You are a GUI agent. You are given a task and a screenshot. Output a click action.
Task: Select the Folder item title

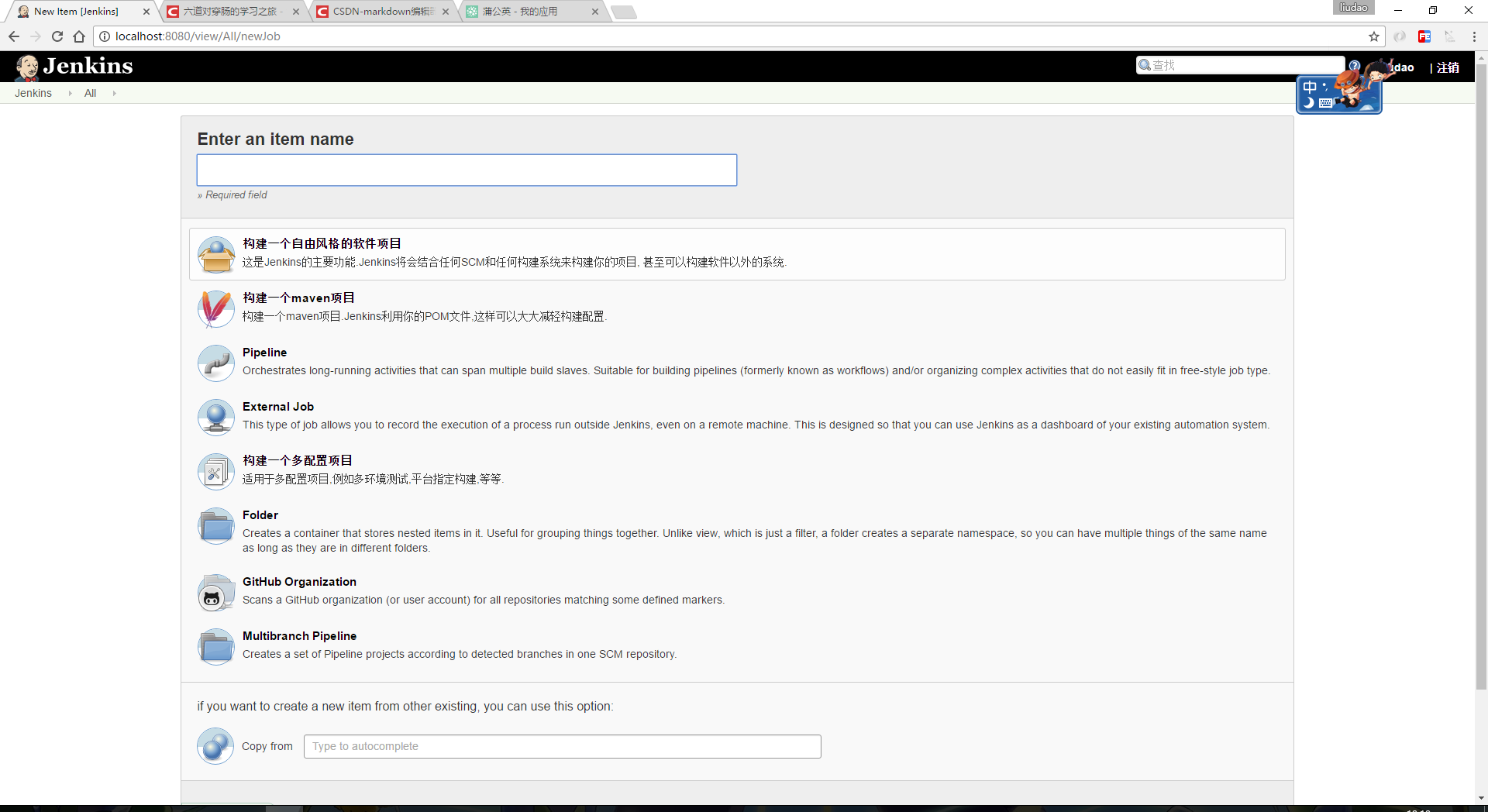[x=260, y=514]
